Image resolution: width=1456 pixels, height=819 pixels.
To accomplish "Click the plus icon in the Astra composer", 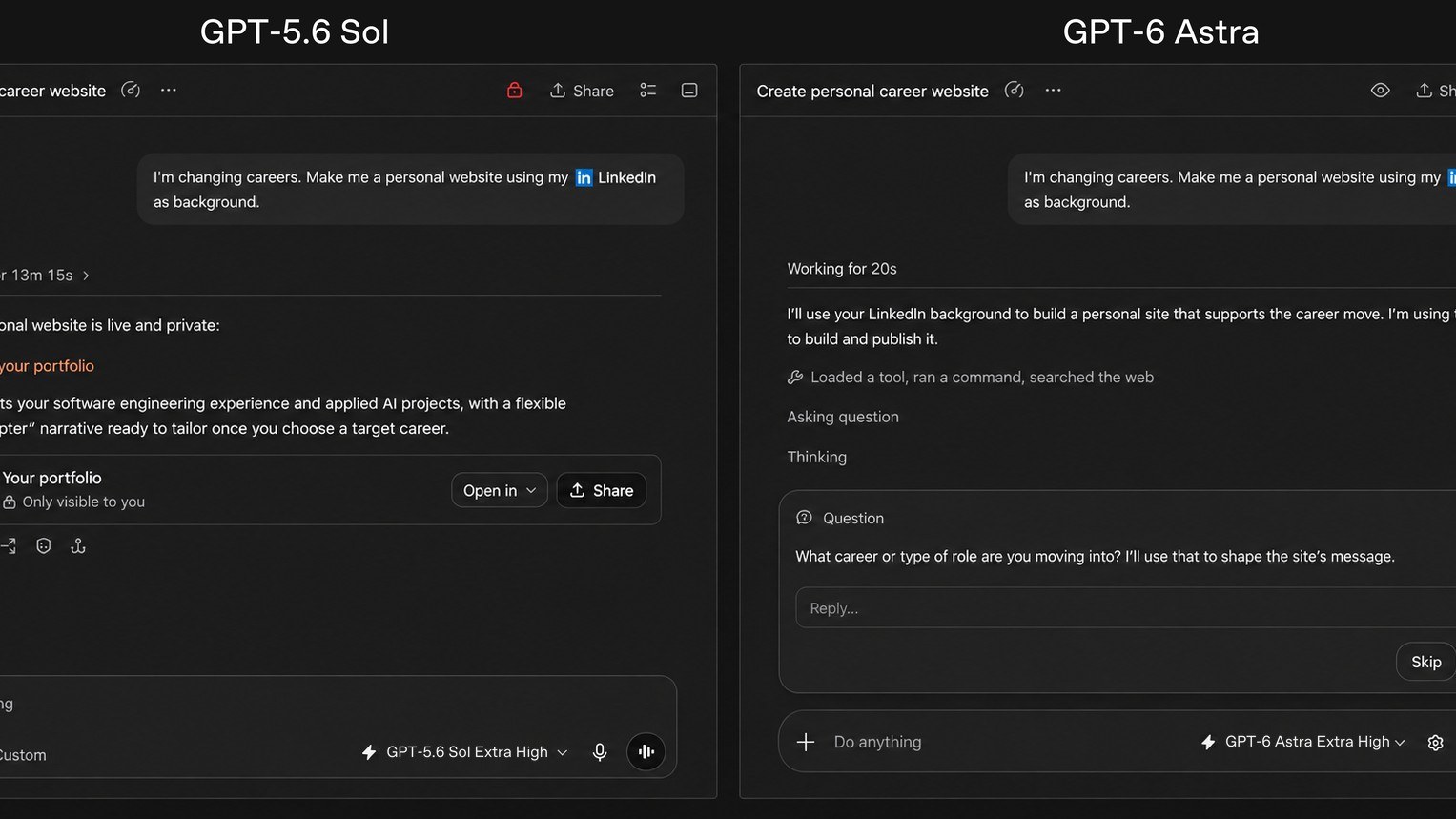I will pyautogui.click(x=806, y=742).
